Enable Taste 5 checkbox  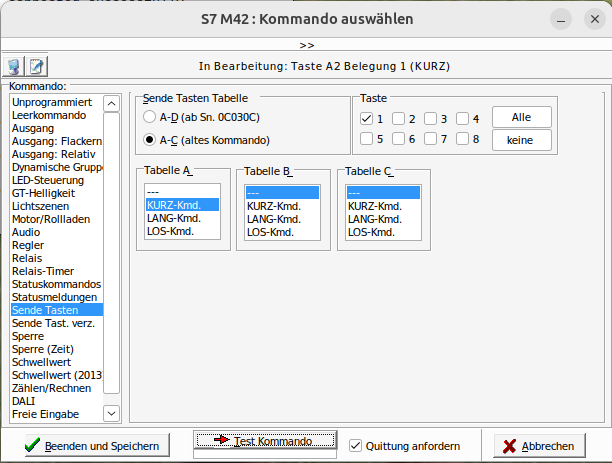(367, 139)
